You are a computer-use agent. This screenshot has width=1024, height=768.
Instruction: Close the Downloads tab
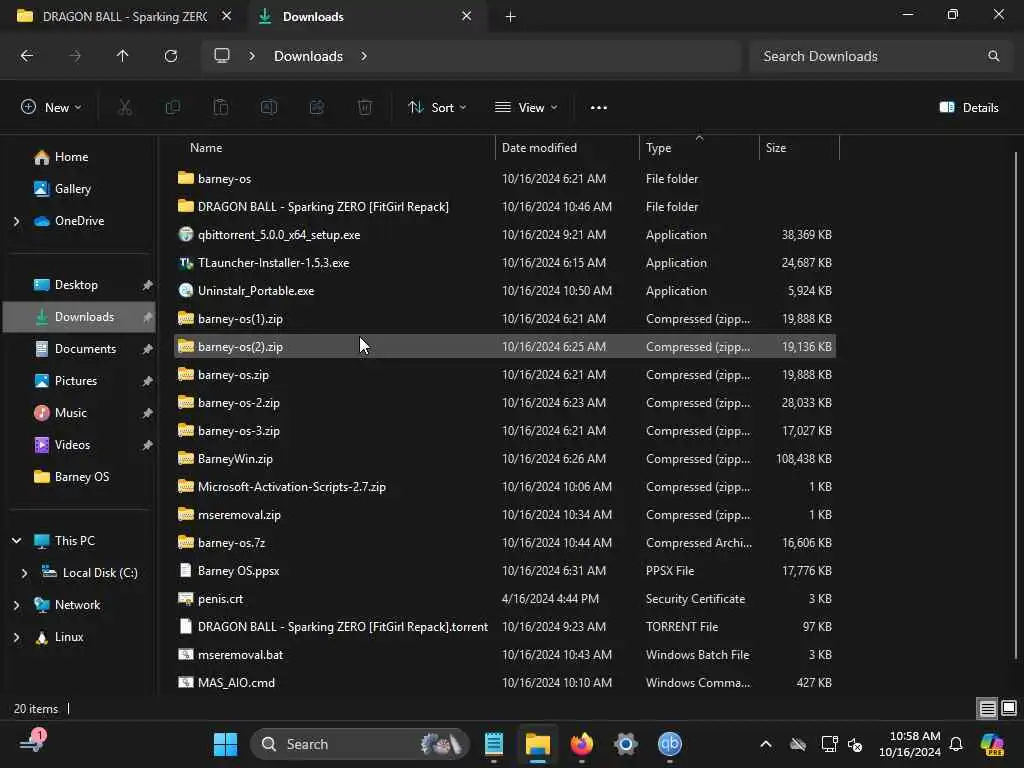(x=466, y=16)
